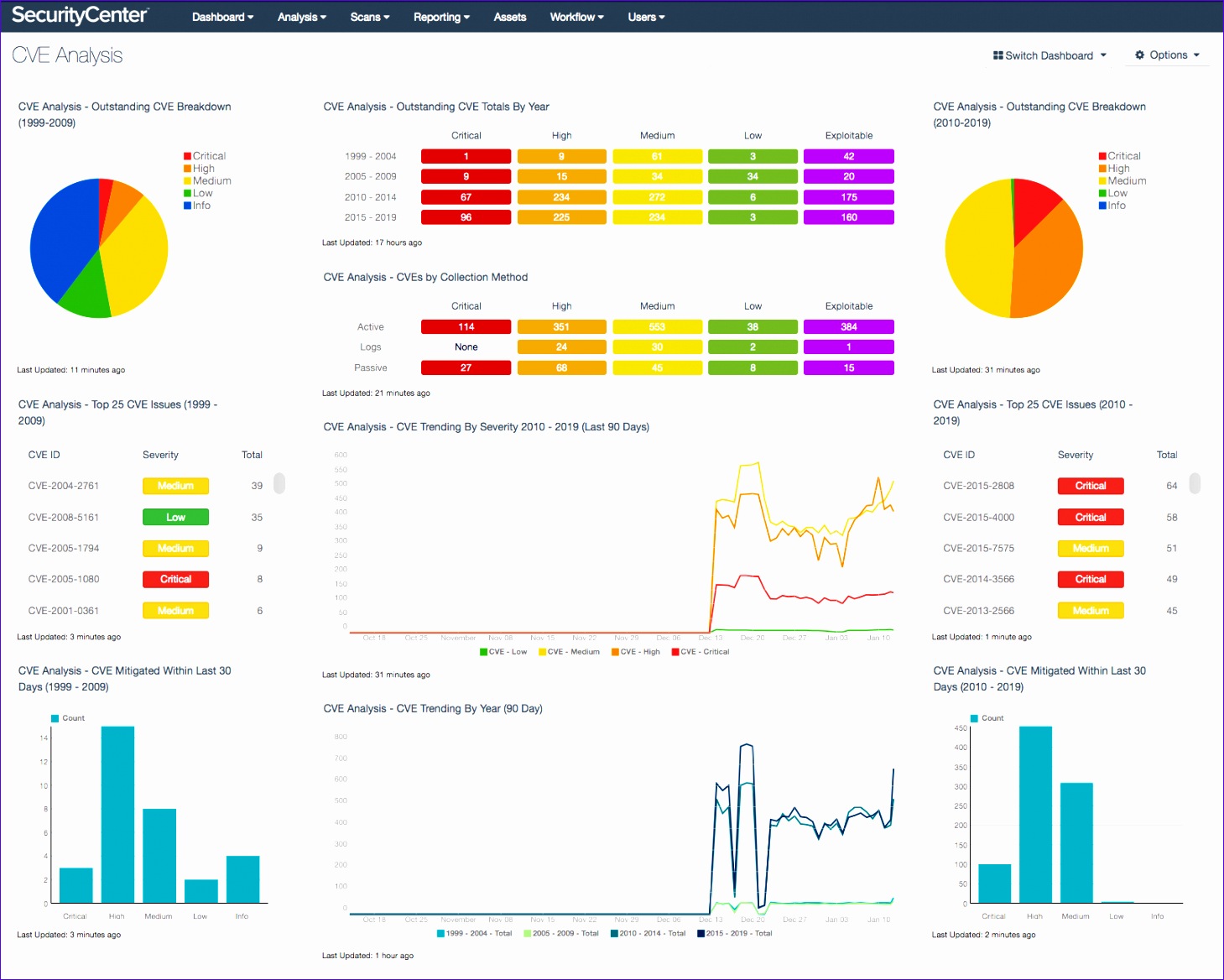
Task: Click the Exploitable 175 cell for 2010-2014
Action: [848, 196]
